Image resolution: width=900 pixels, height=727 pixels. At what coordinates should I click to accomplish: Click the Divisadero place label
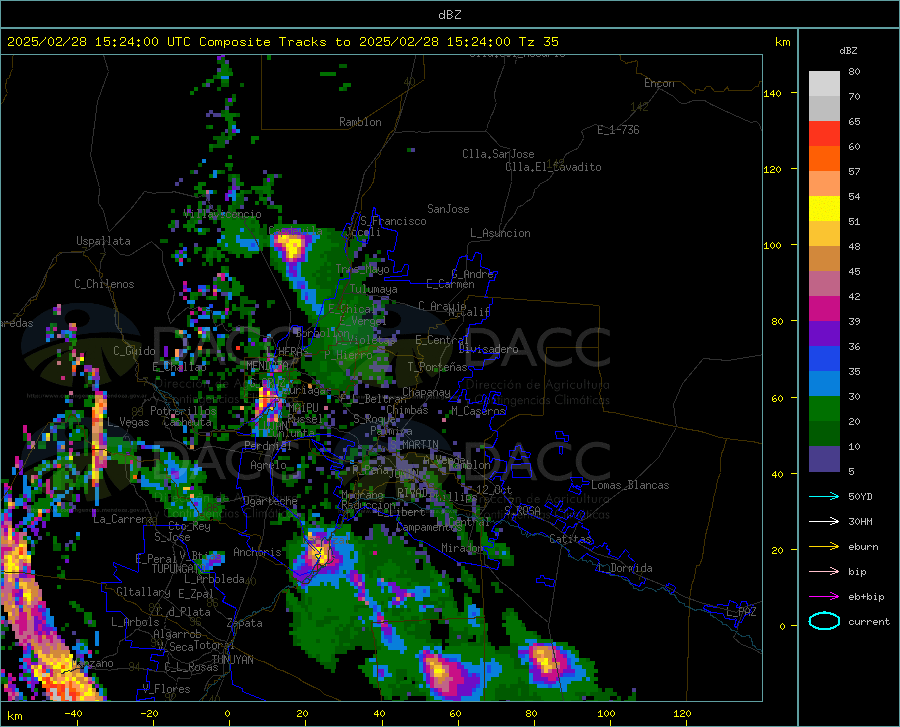488,349
